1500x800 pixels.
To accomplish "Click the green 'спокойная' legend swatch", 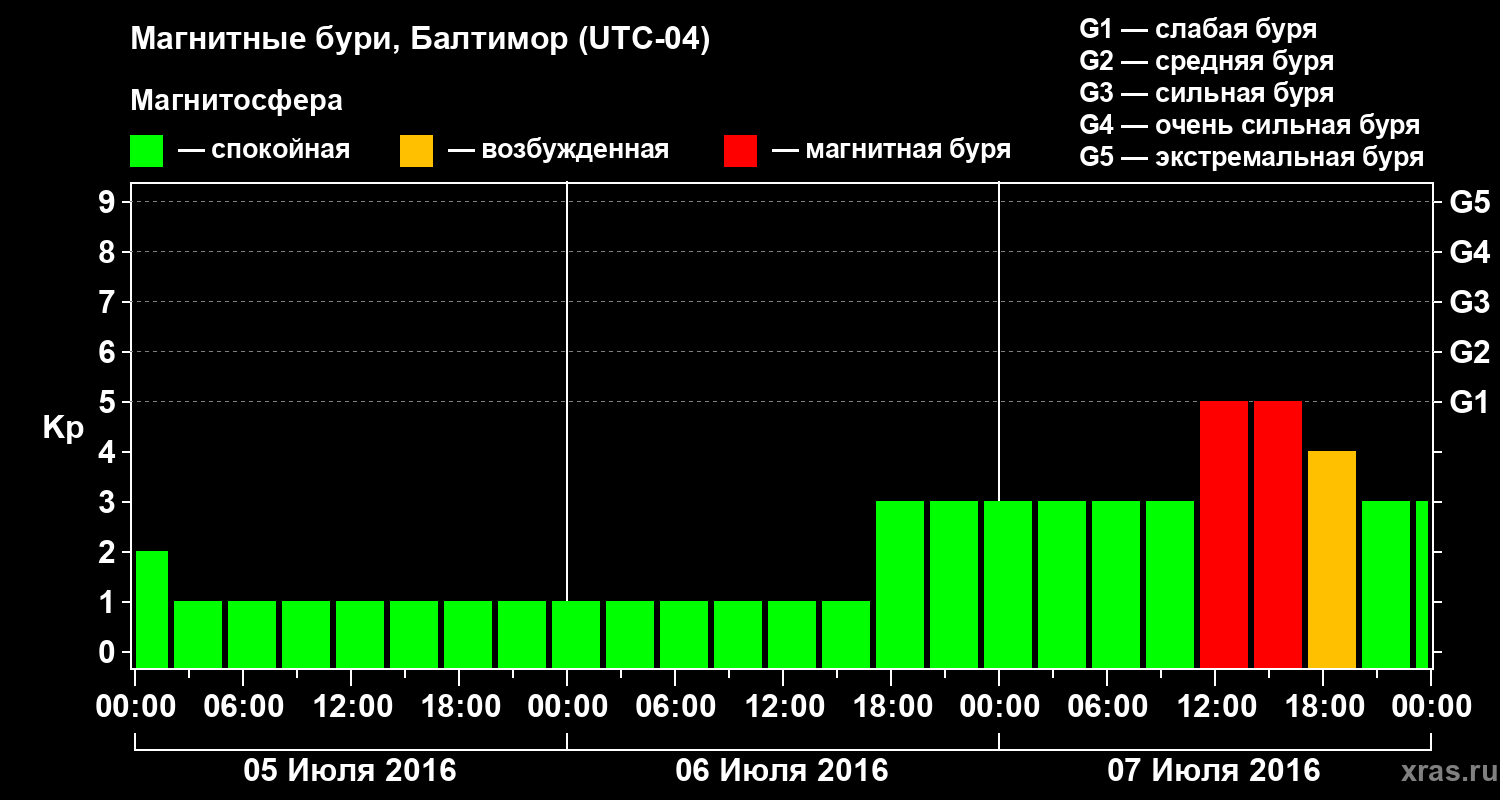I will (146, 151).
